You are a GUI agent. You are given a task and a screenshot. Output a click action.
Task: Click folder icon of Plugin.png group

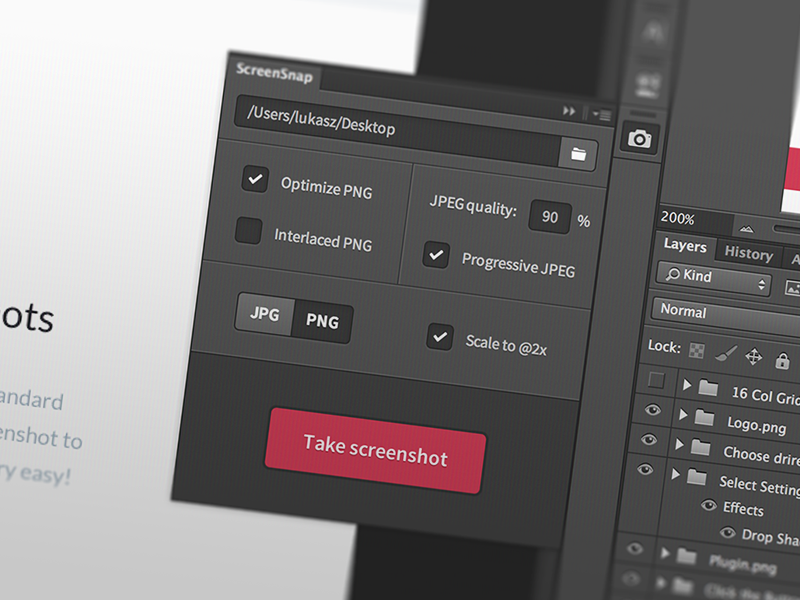coord(686,556)
